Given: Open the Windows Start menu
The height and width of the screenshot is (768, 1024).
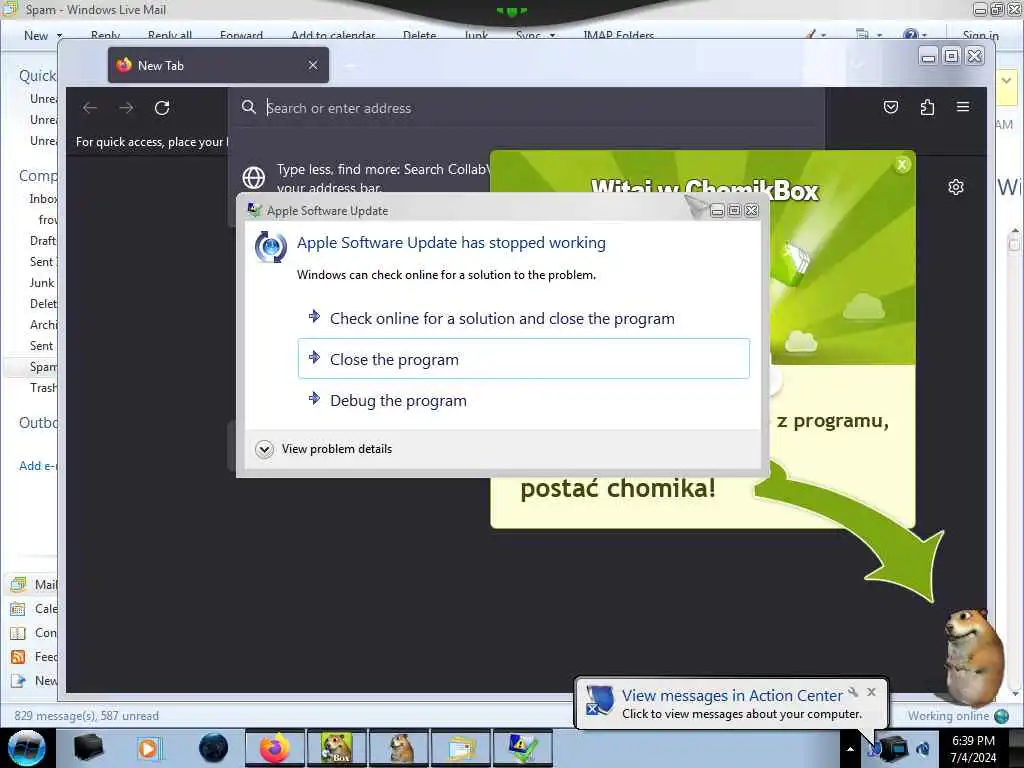Looking at the screenshot, I should coord(27,748).
